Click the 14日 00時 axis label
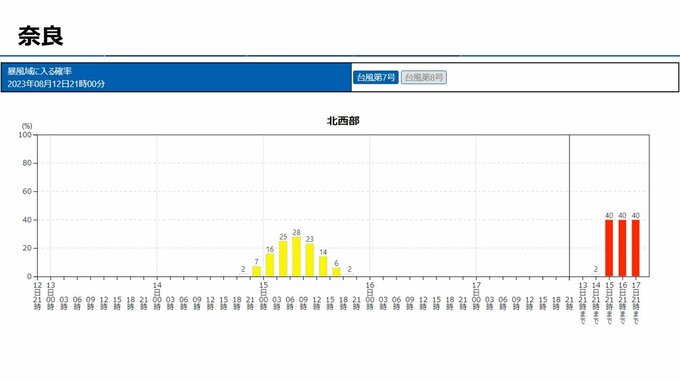The image size is (680, 382). click(x=157, y=296)
